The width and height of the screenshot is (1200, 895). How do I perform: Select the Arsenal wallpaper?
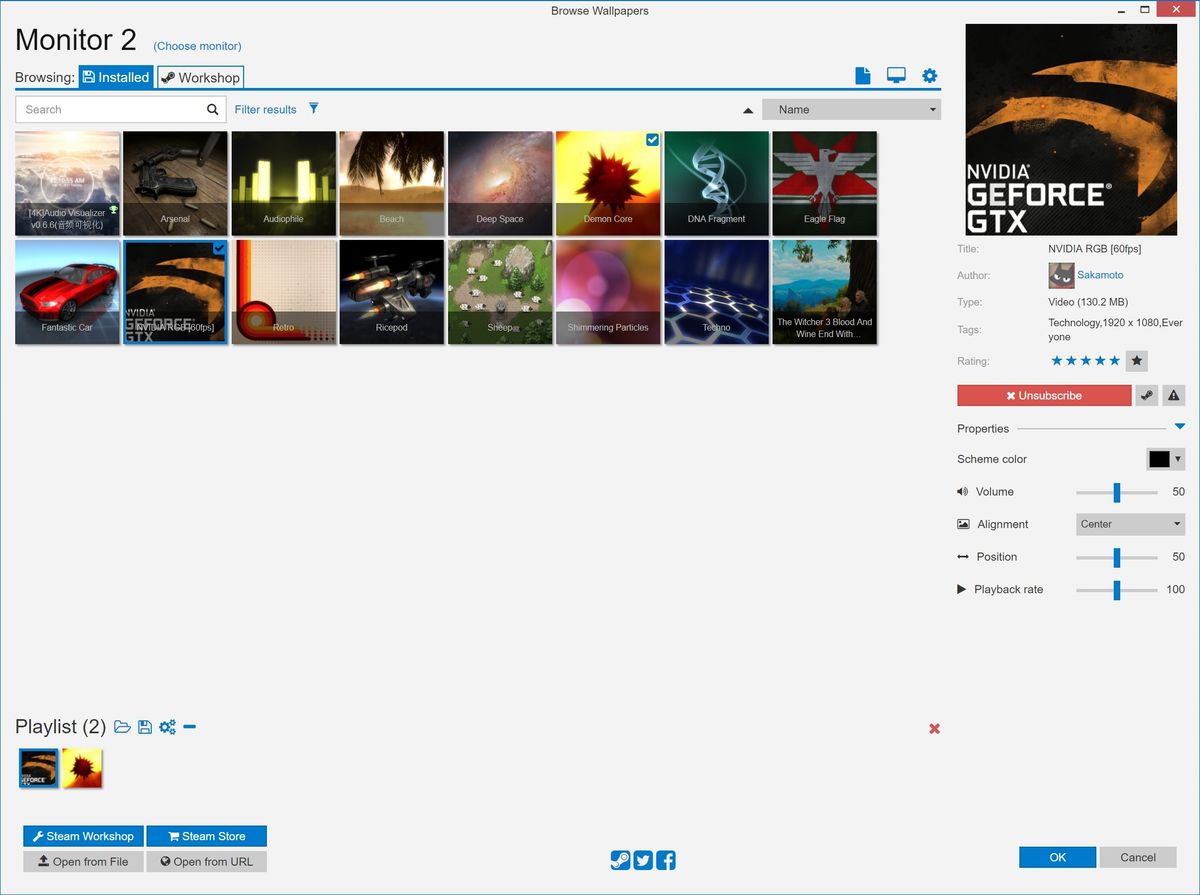(x=175, y=184)
